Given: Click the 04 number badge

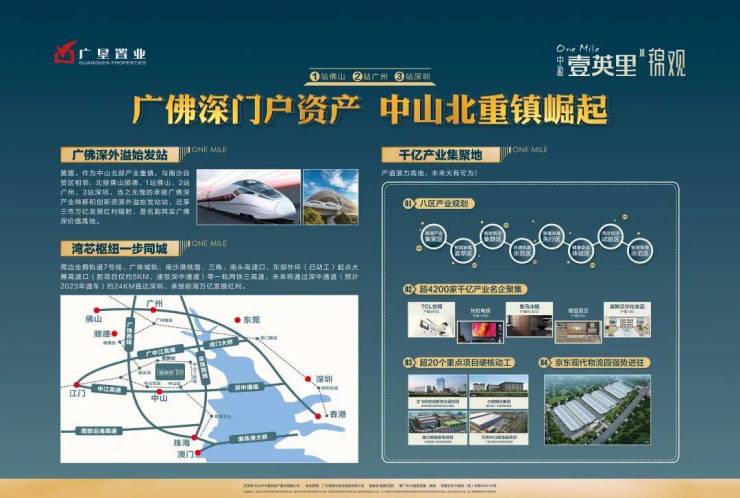Looking at the screenshot, I should coord(544,363).
